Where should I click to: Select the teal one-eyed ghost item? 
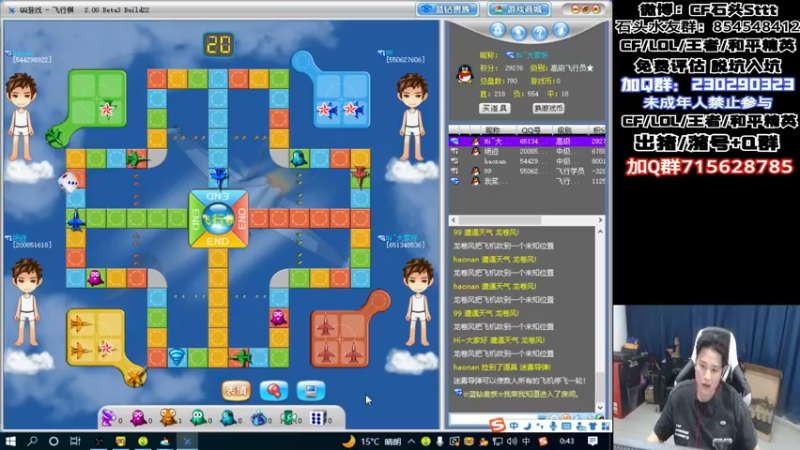[x=228, y=418]
